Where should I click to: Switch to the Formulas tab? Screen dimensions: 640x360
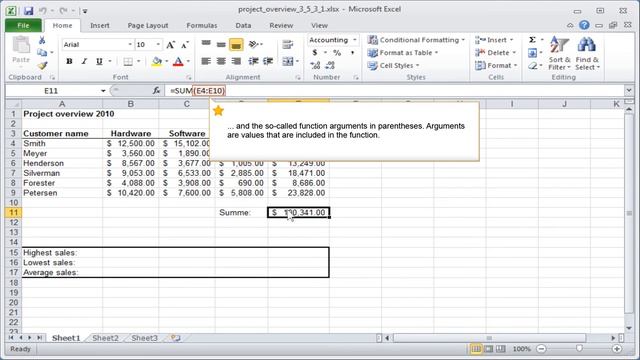pyautogui.click(x=202, y=25)
